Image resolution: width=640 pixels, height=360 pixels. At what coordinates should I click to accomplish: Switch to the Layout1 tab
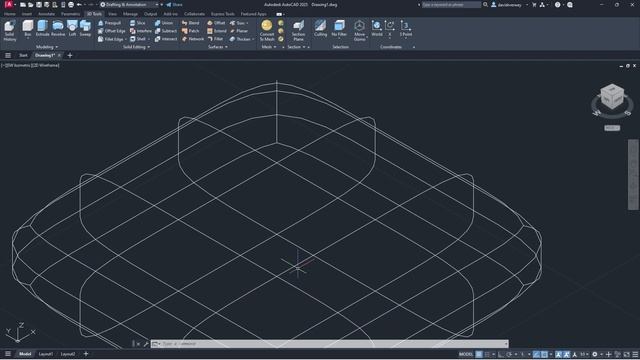[46, 354]
